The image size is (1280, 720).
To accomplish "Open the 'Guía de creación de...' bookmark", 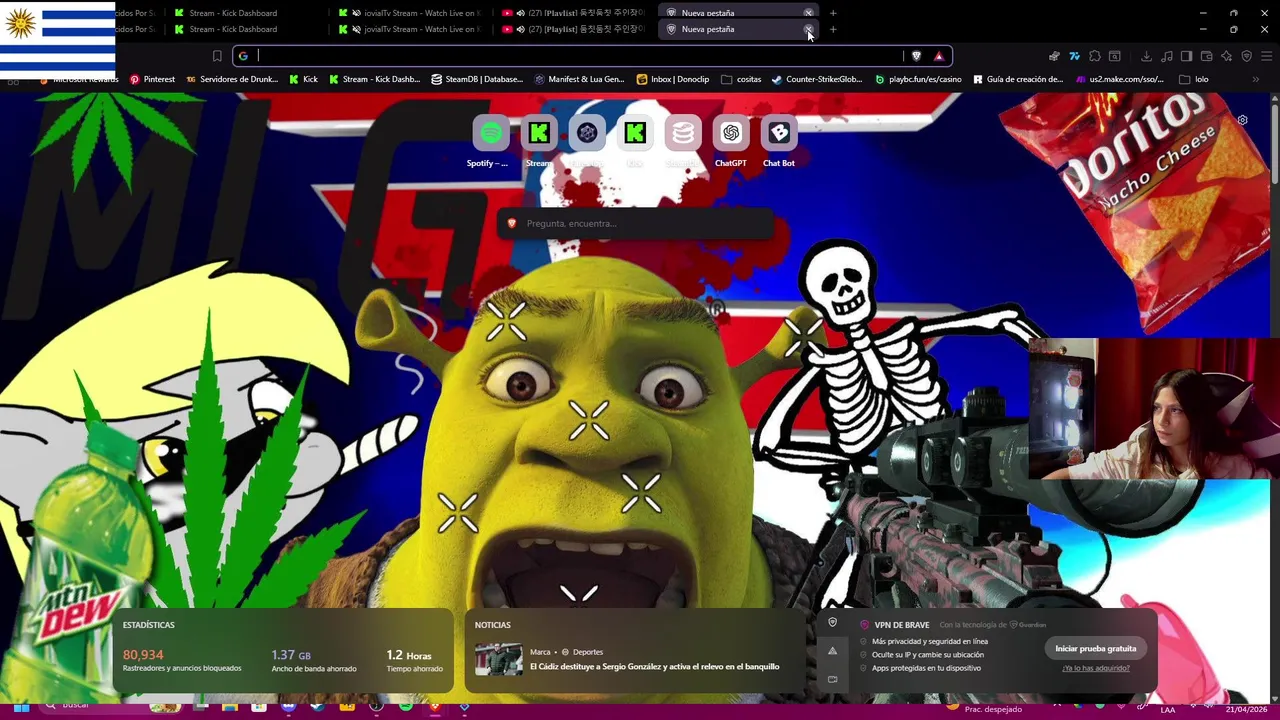I will [x=1018, y=79].
